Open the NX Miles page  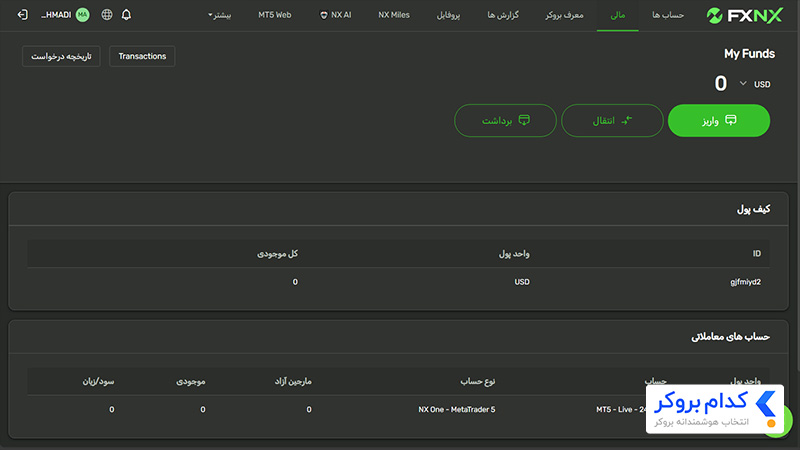coord(394,15)
